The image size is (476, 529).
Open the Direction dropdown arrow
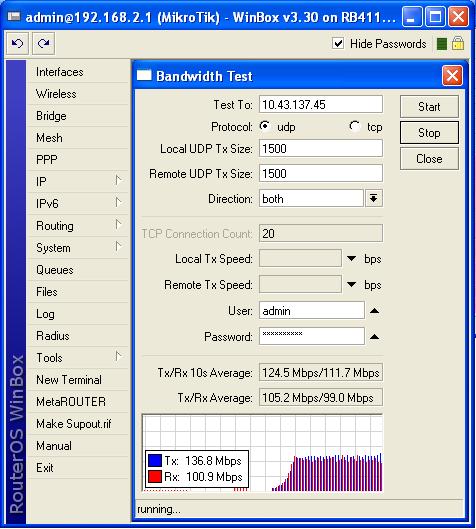(x=373, y=198)
